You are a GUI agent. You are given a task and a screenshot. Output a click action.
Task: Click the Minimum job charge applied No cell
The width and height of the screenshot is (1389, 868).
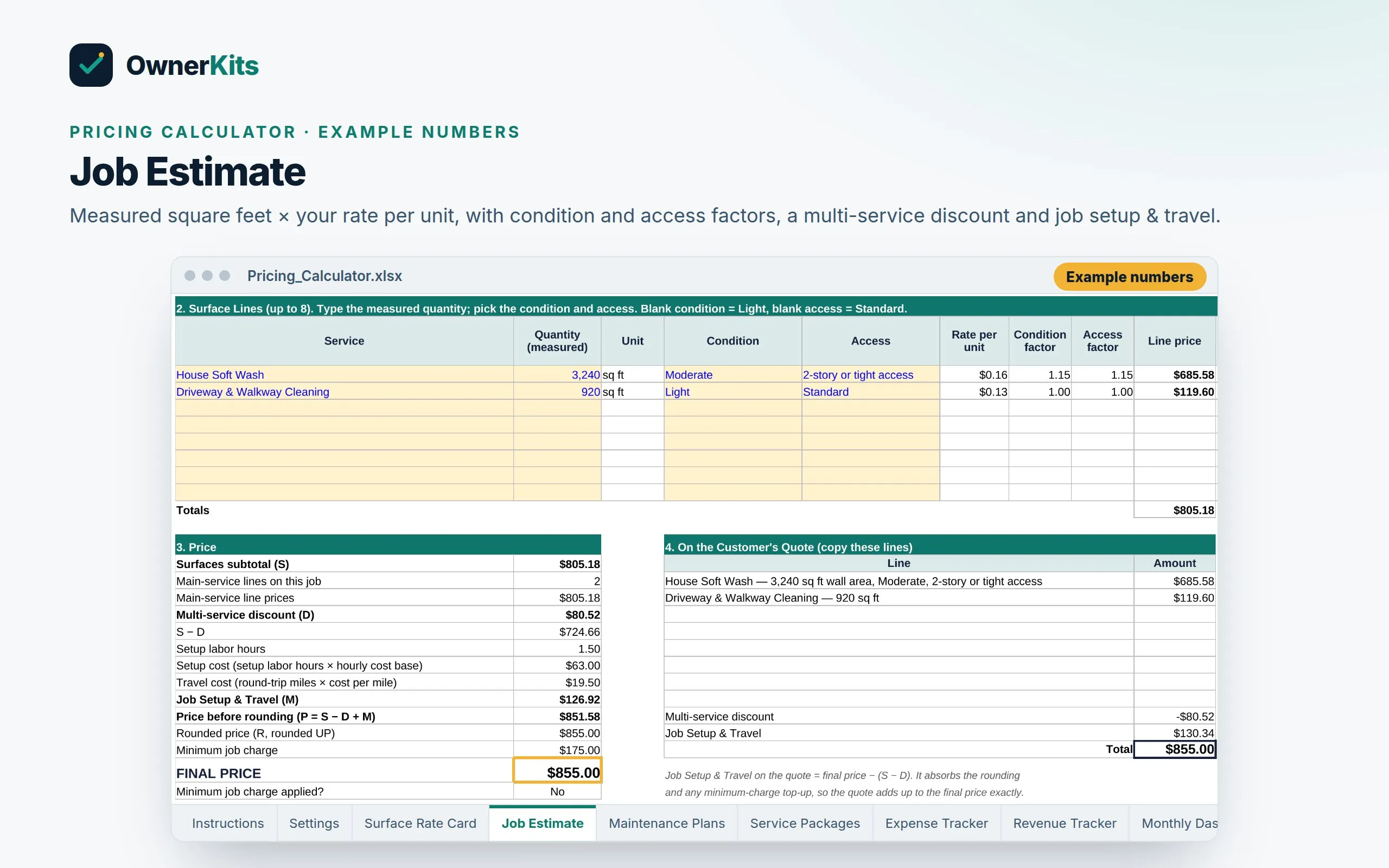click(x=557, y=791)
